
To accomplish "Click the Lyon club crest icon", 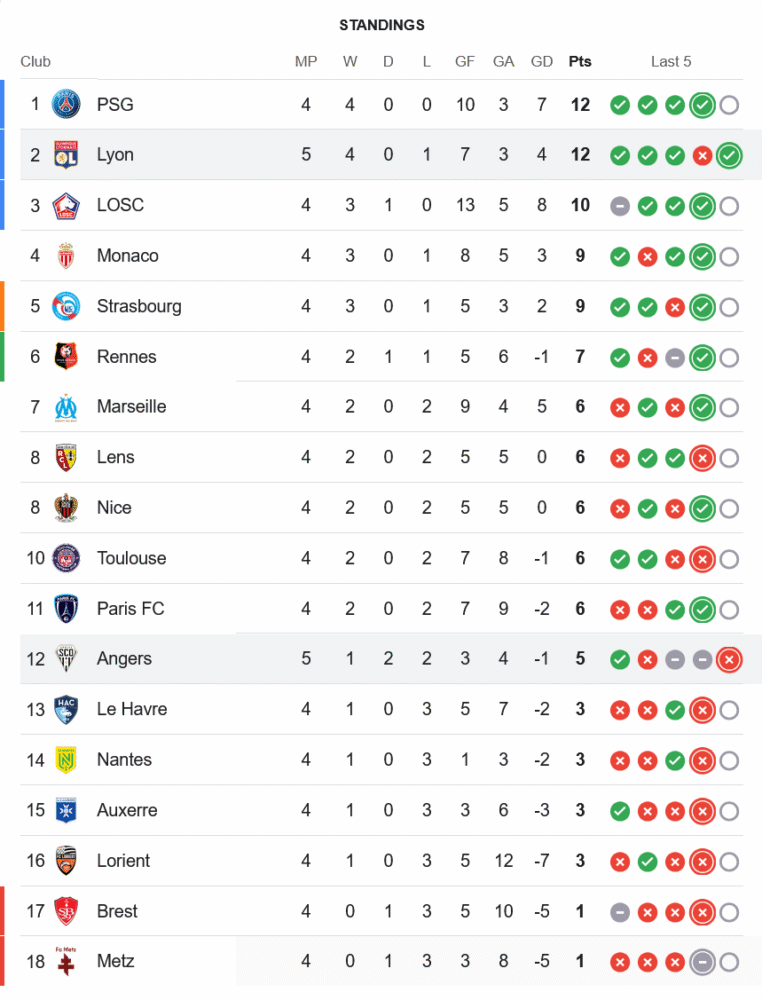I will [x=66, y=155].
